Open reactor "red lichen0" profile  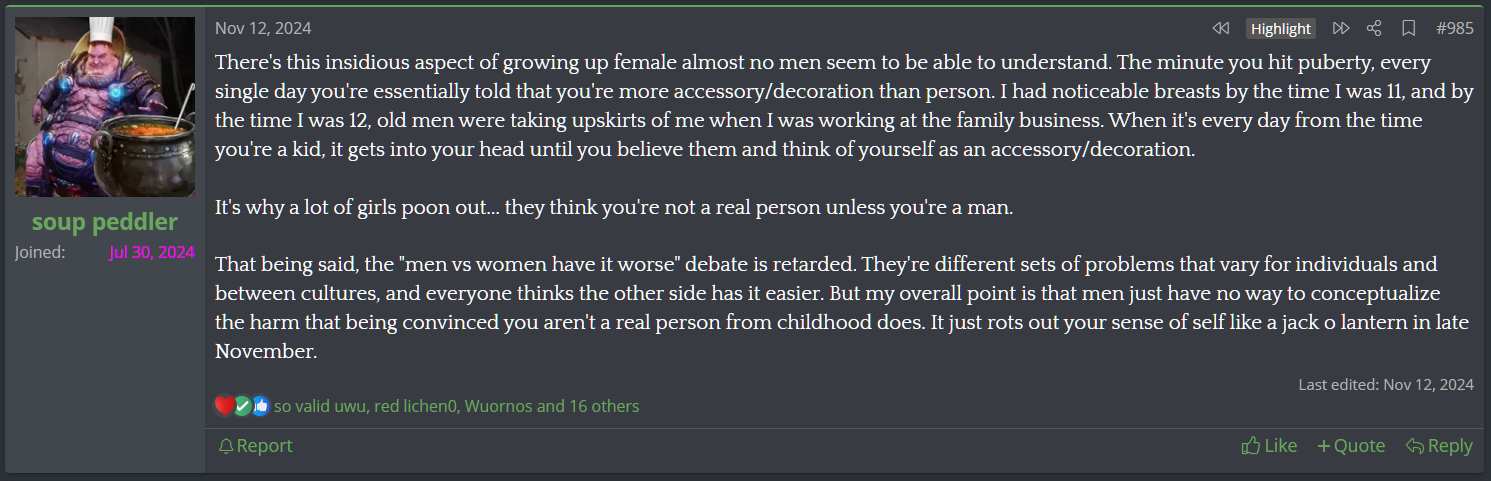[416, 406]
